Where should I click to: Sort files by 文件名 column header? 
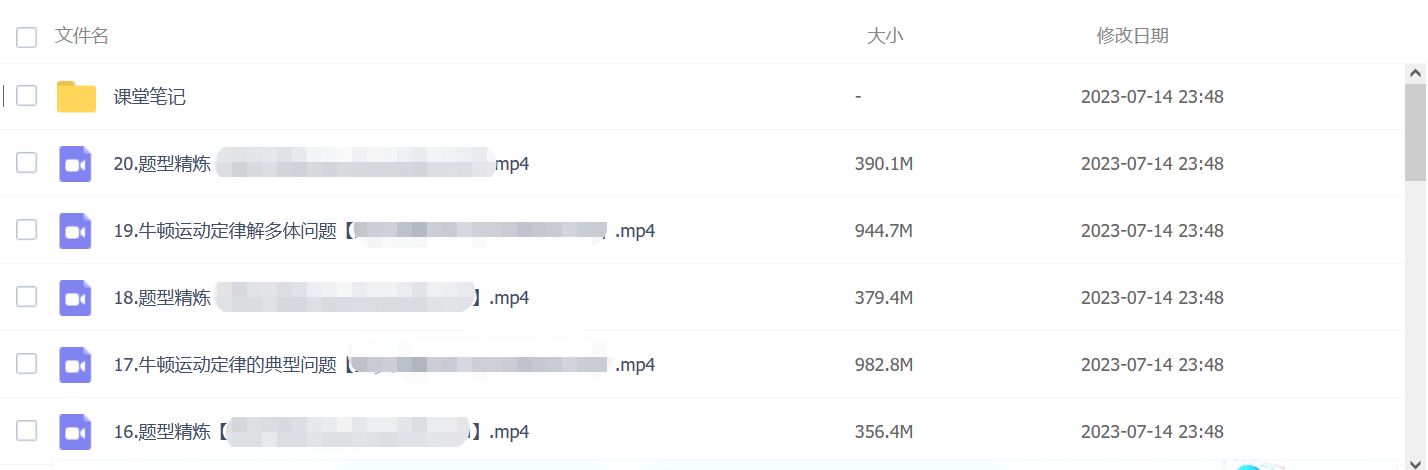coord(82,36)
